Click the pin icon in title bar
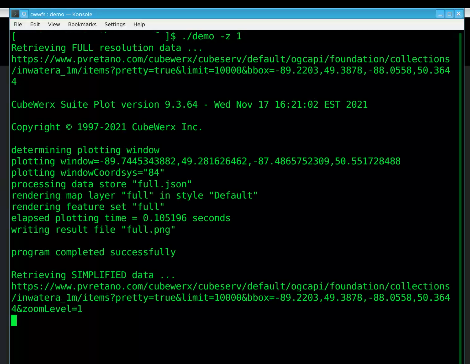 [x=24, y=14]
